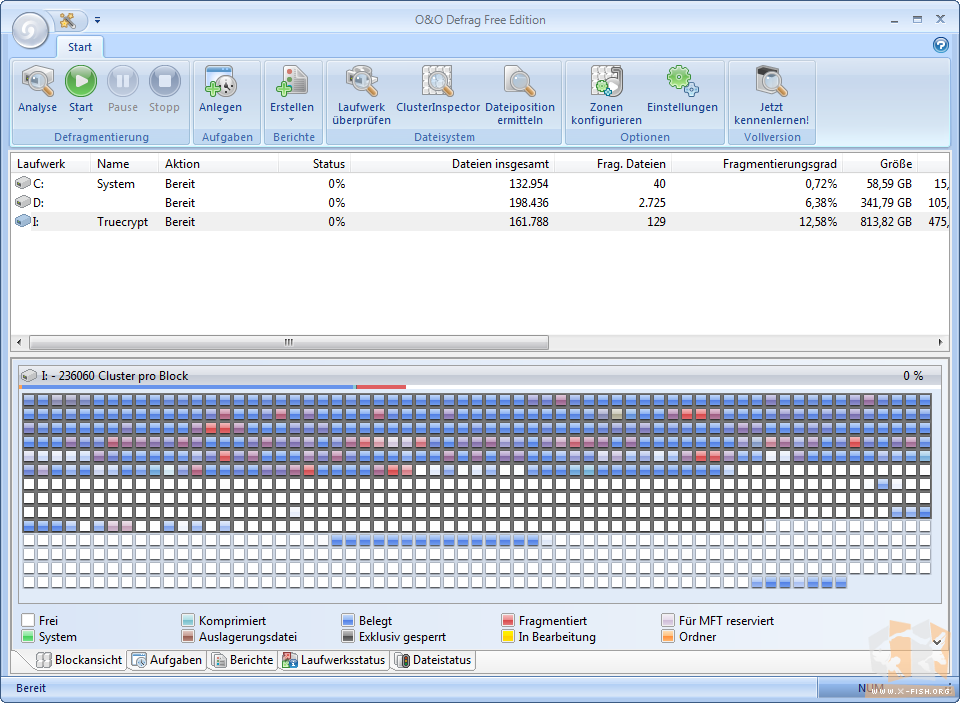Switch to Blockansicht tab

tap(78, 660)
